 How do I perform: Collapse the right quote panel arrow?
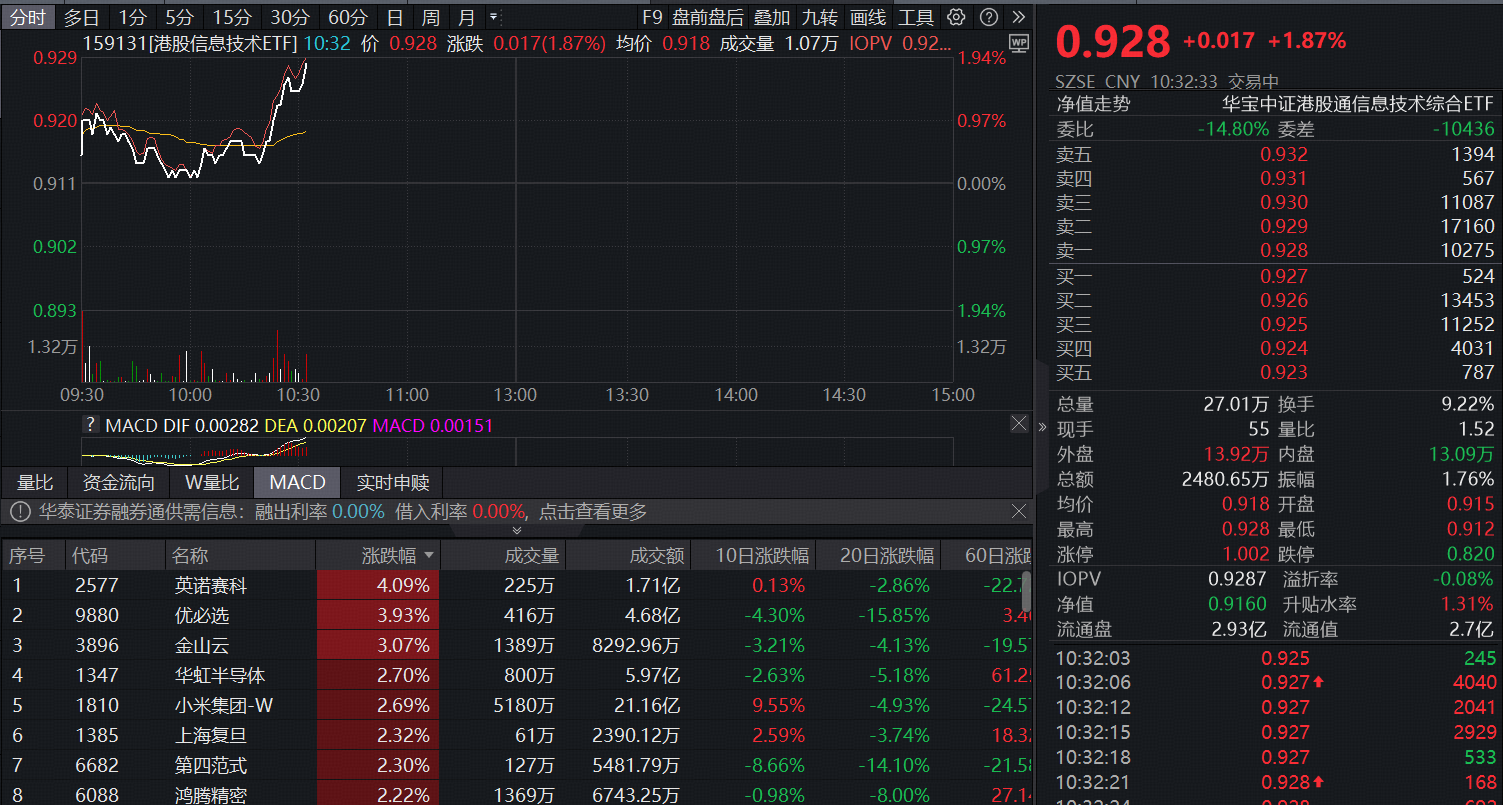[x=1043, y=427]
